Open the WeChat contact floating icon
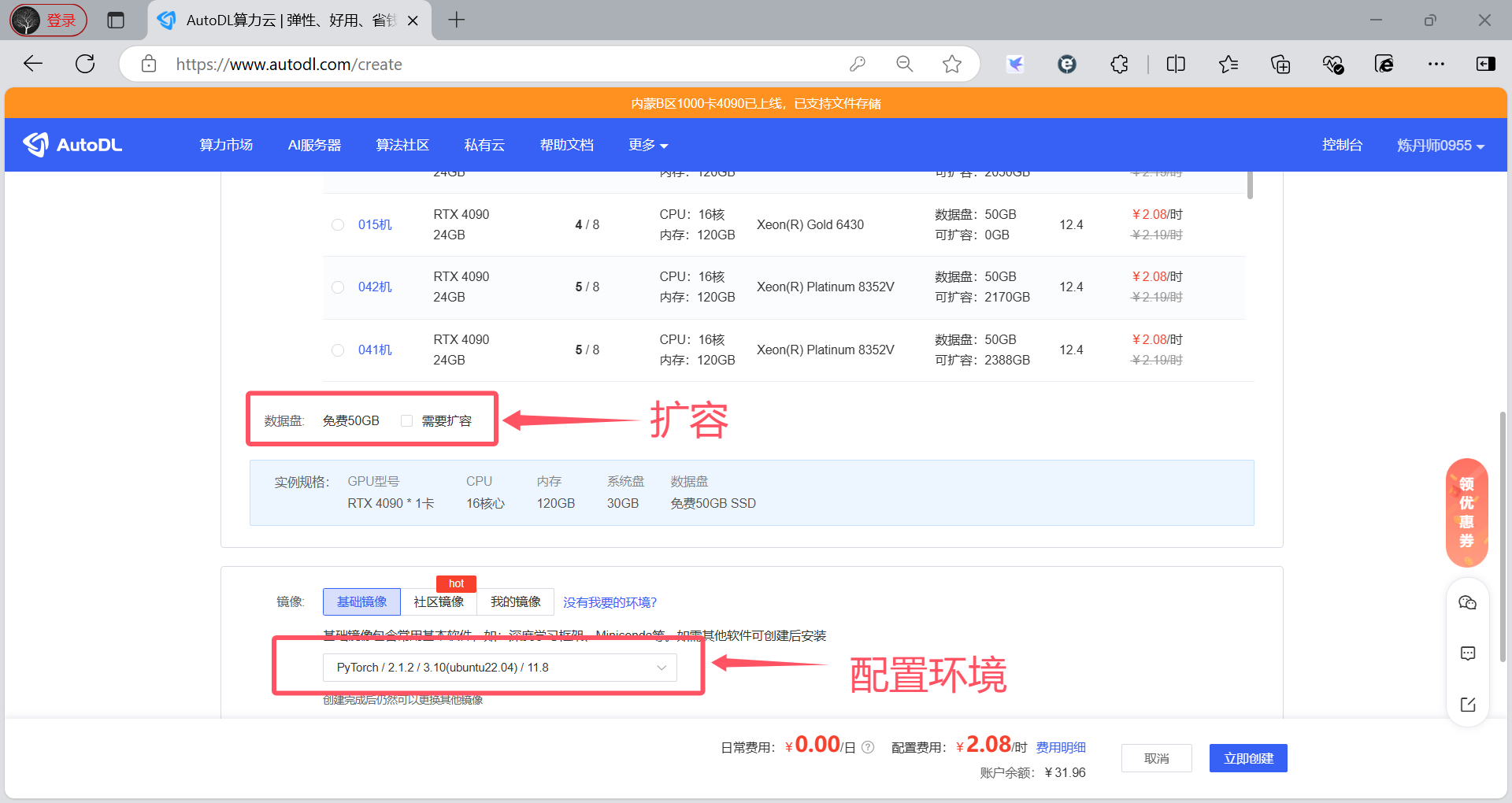The width and height of the screenshot is (1512, 803). 1467,603
